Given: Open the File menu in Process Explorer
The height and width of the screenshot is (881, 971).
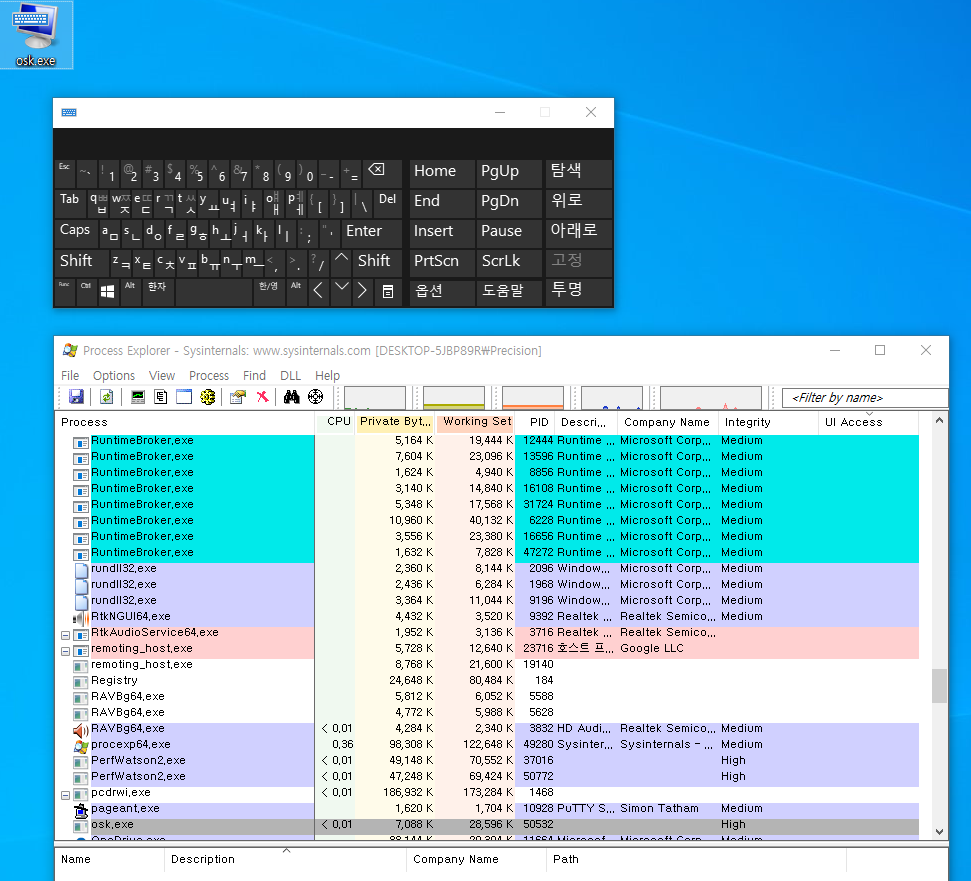Looking at the screenshot, I should [70, 376].
